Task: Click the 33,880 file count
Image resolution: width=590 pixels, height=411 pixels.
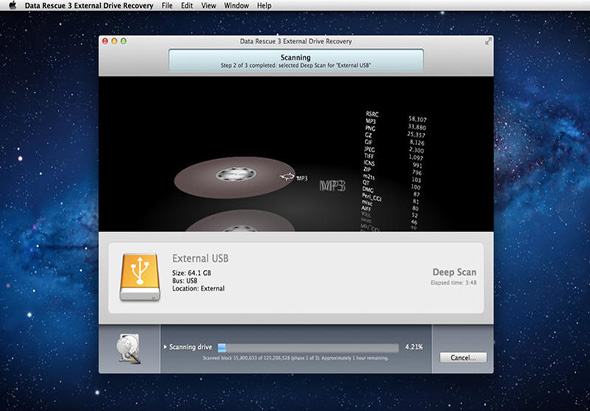Action: click(417, 127)
